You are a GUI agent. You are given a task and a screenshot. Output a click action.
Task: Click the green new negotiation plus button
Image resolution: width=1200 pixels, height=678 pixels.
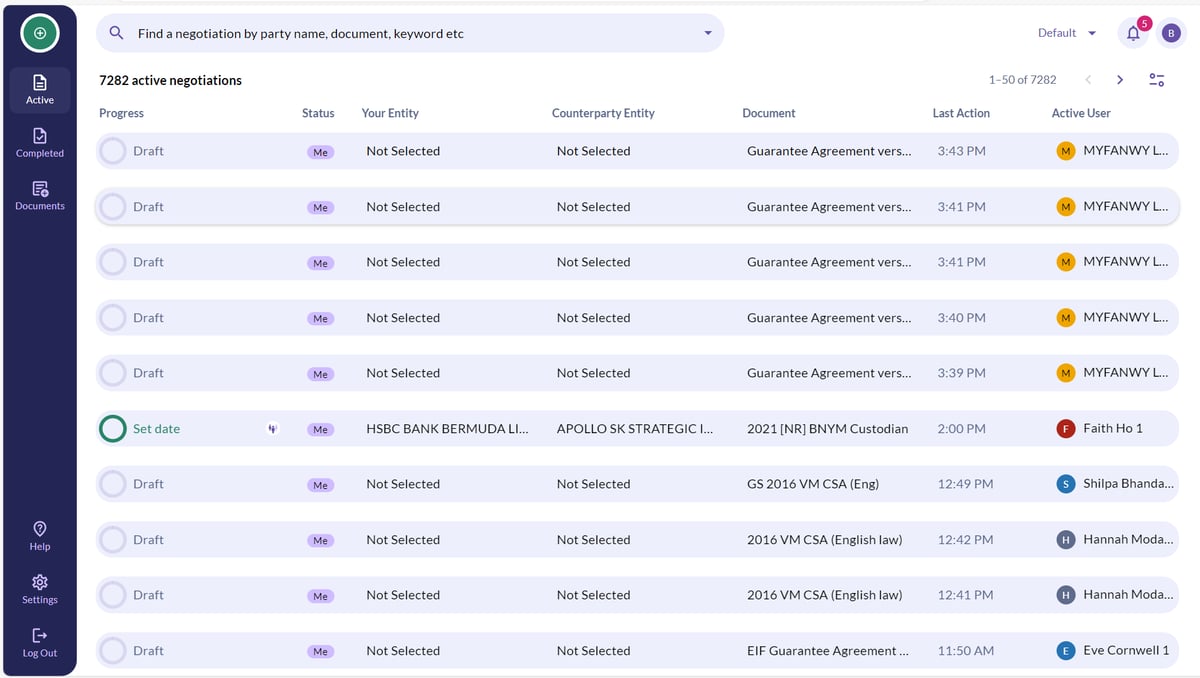40,33
